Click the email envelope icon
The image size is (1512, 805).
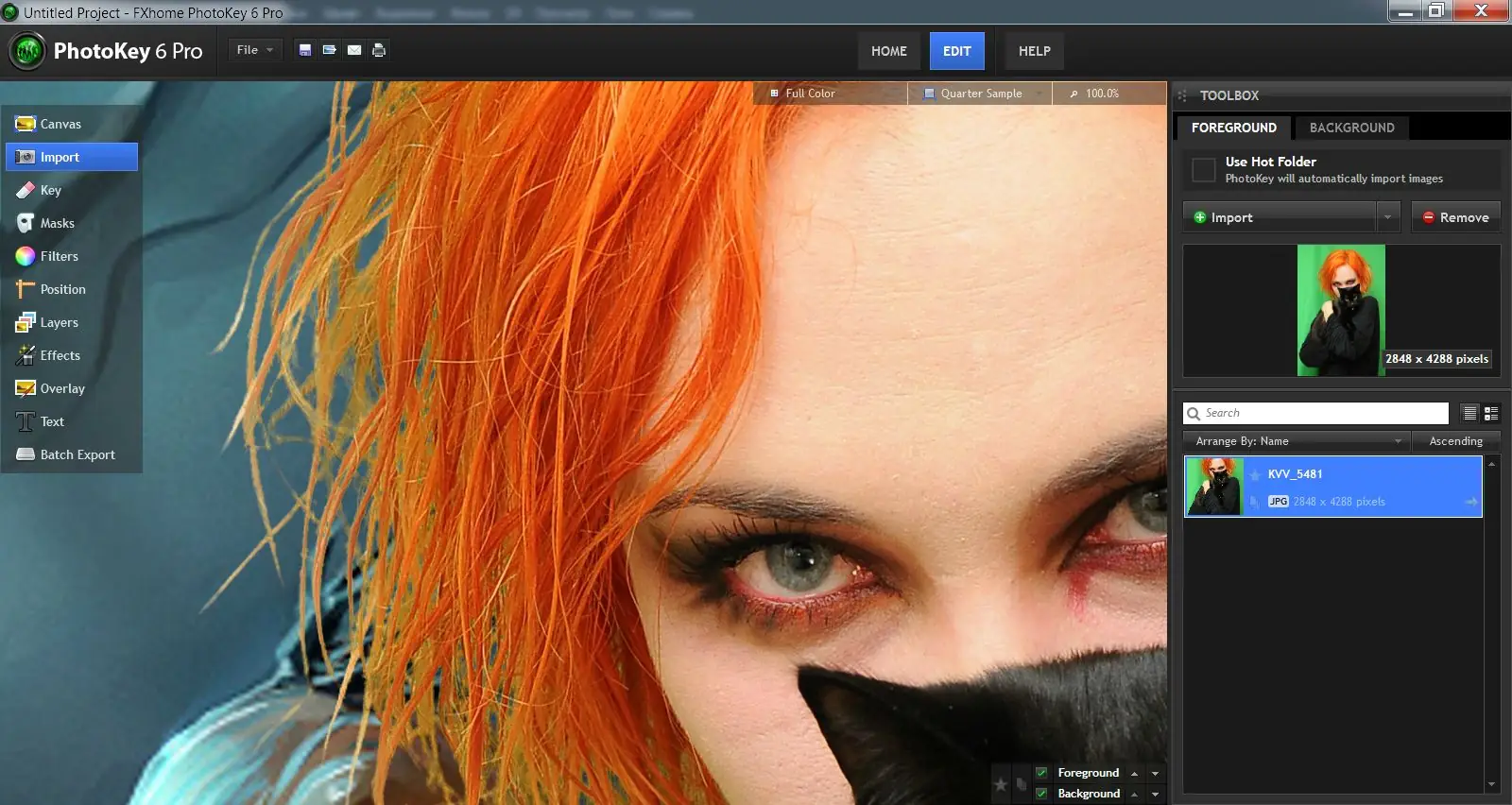tap(354, 50)
